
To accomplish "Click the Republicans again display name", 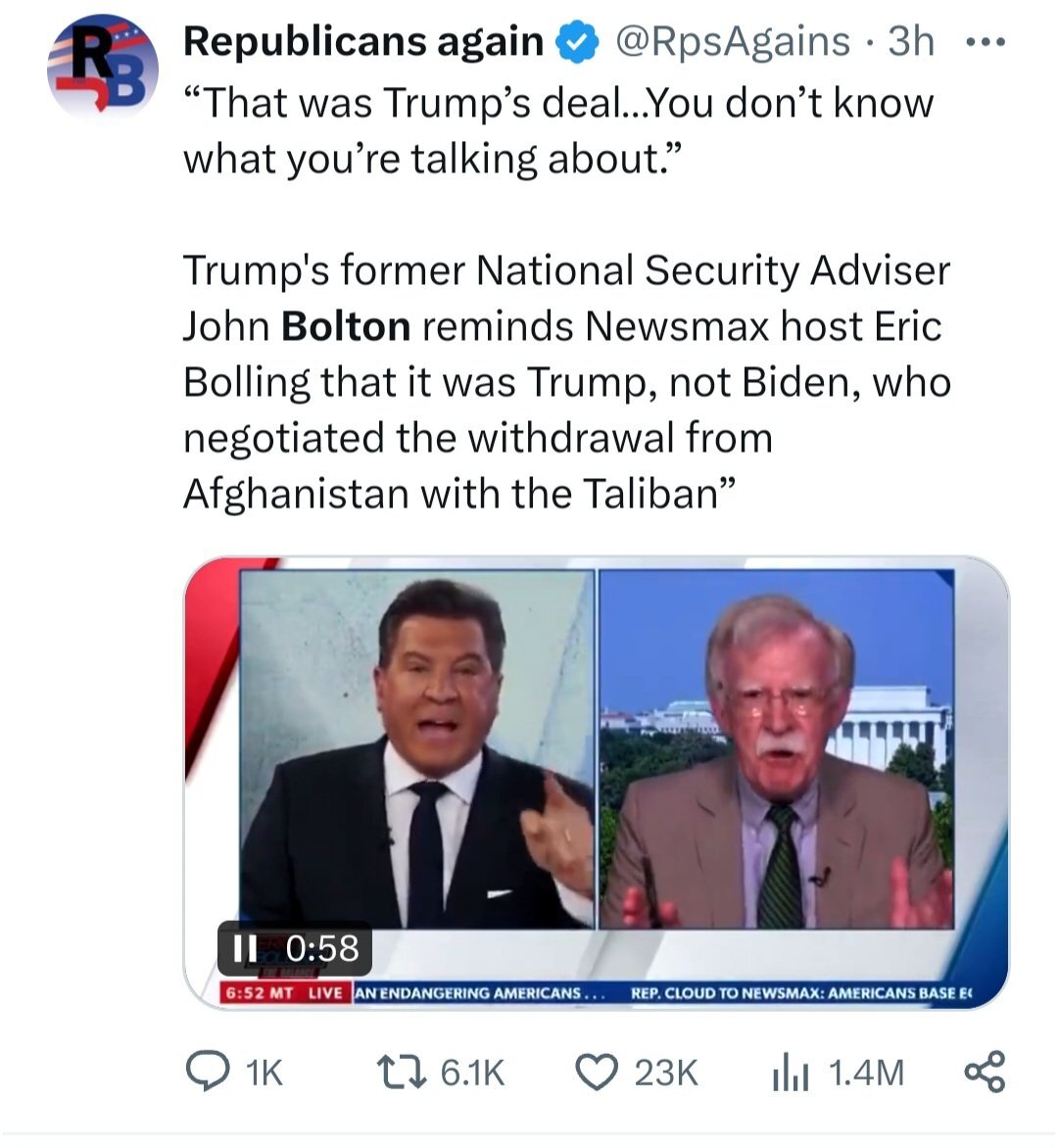I will (x=363, y=41).
